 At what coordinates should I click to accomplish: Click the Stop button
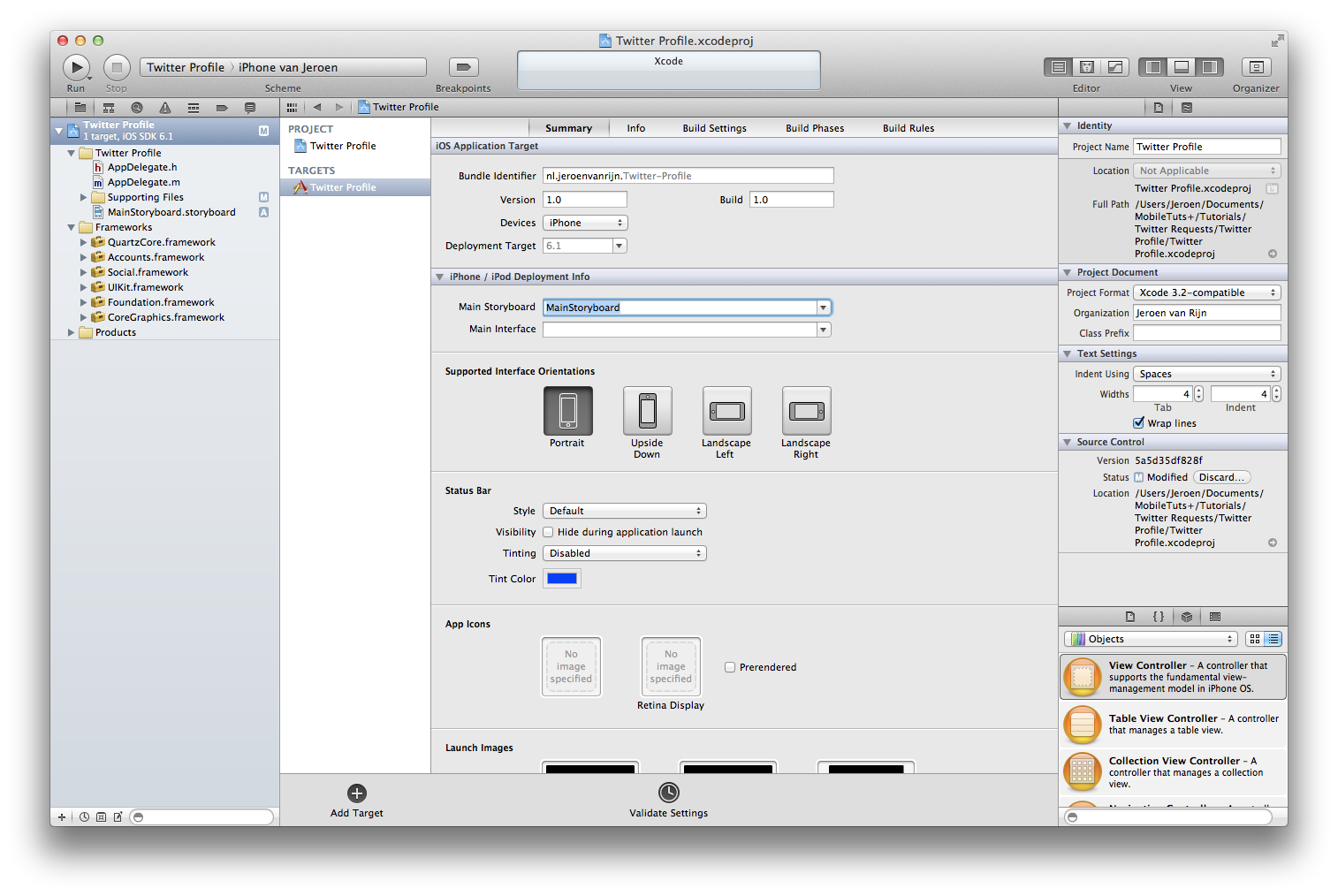117,67
